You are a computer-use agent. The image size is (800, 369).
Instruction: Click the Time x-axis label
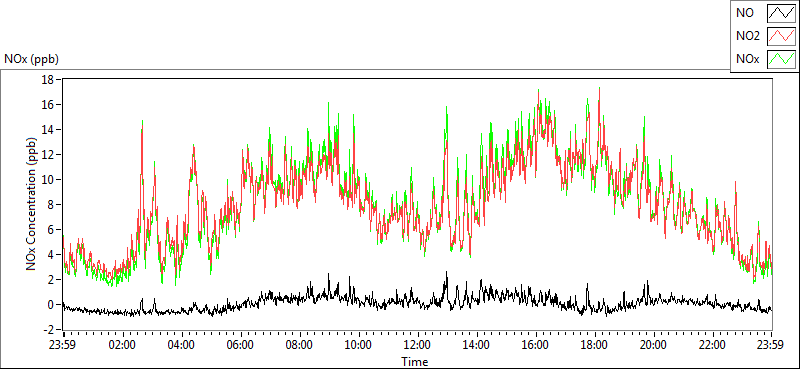tap(414, 361)
